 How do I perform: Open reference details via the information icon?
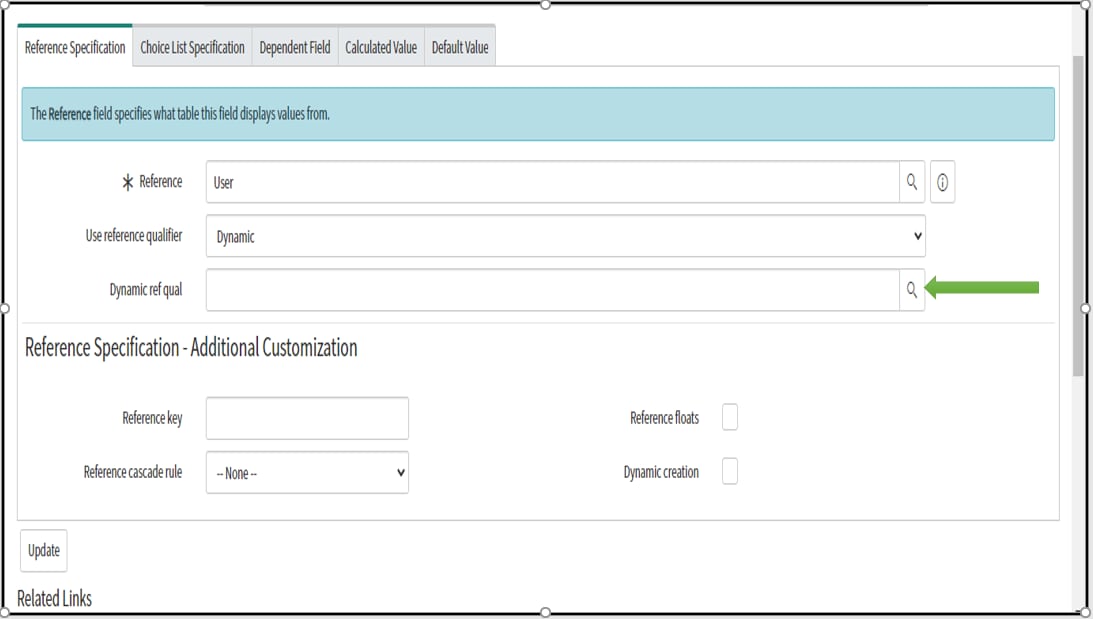tap(941, 181)
